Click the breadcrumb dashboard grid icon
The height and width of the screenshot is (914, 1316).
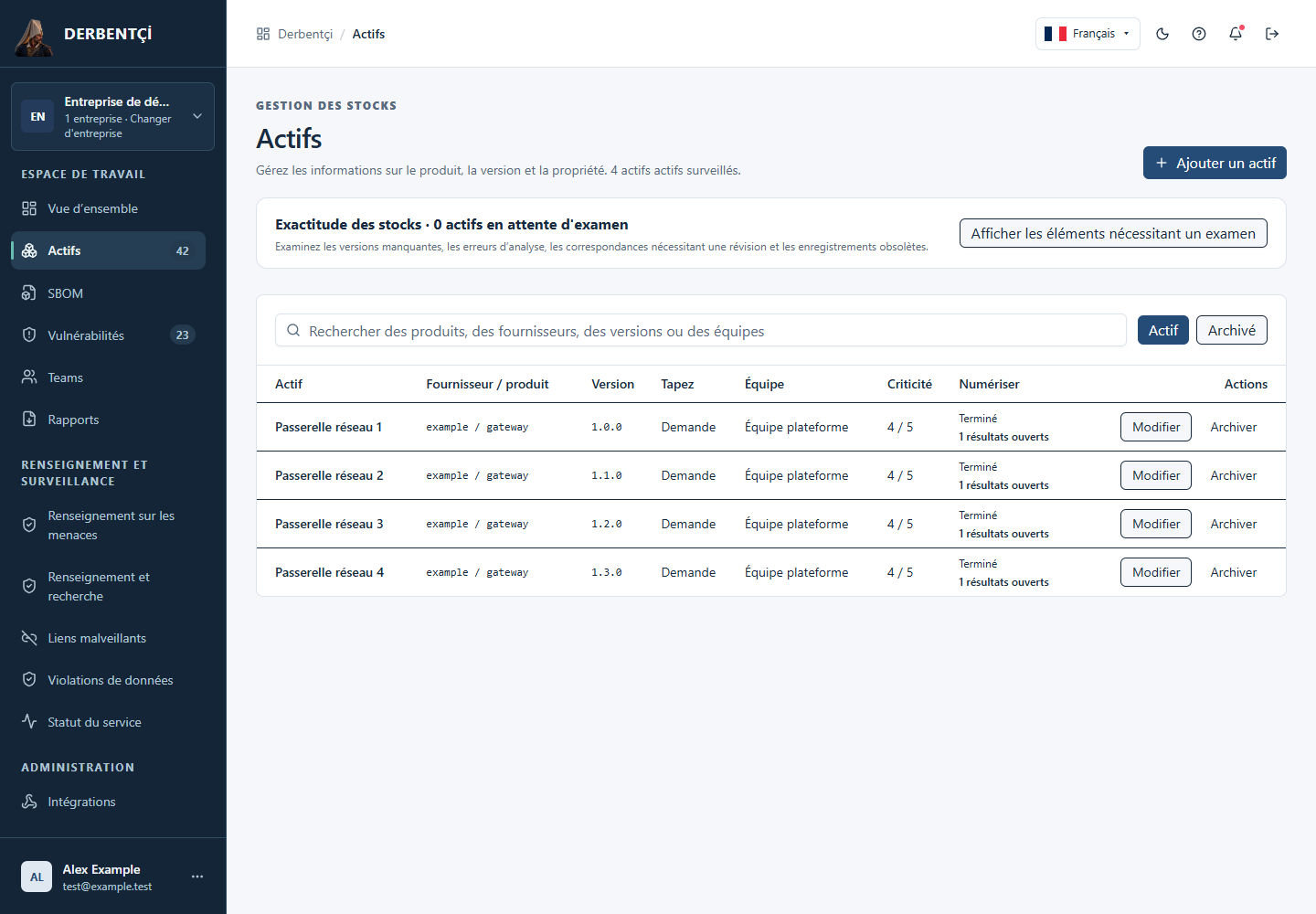pos(263,34)
